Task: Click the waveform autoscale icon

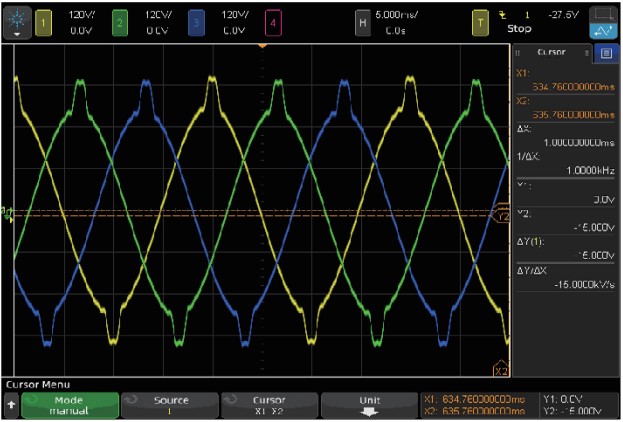Action: pos(603,30)
